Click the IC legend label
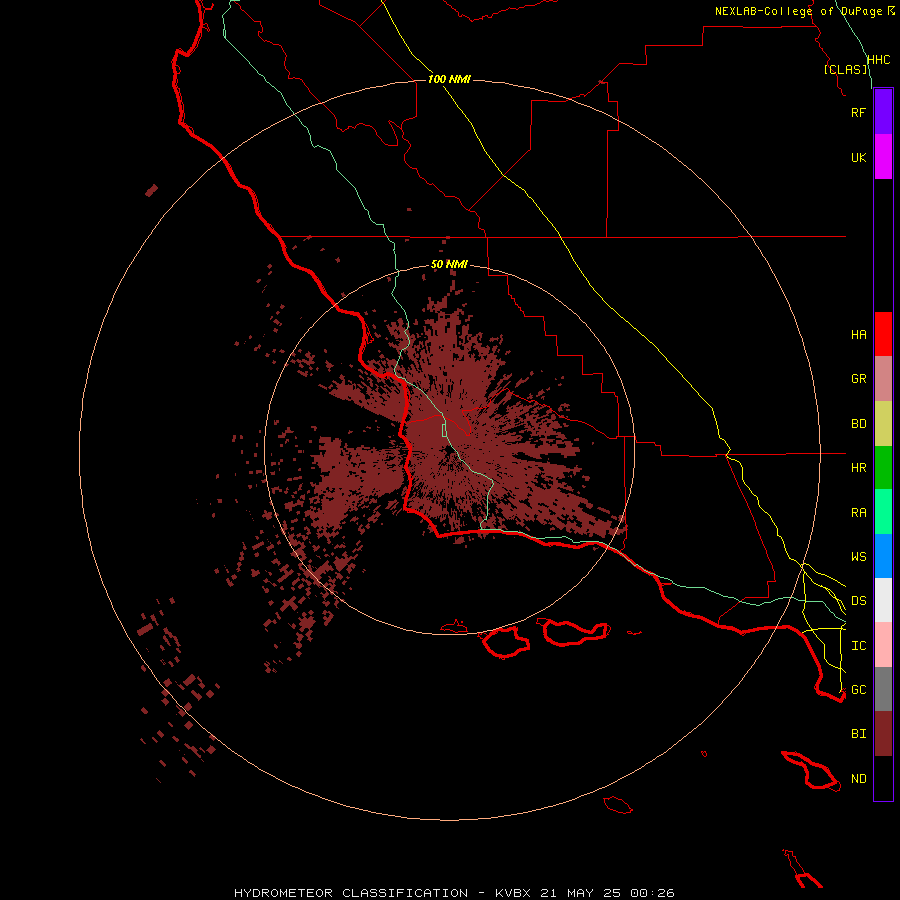The width and height of the screenshot is (900, 900). (x=858, y=646)
